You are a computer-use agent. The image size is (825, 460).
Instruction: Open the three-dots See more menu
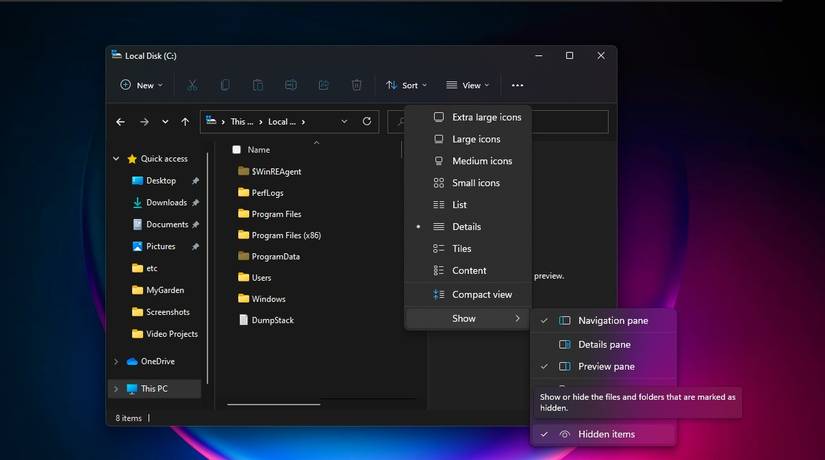pyautogui.click(x=518, y=85)
